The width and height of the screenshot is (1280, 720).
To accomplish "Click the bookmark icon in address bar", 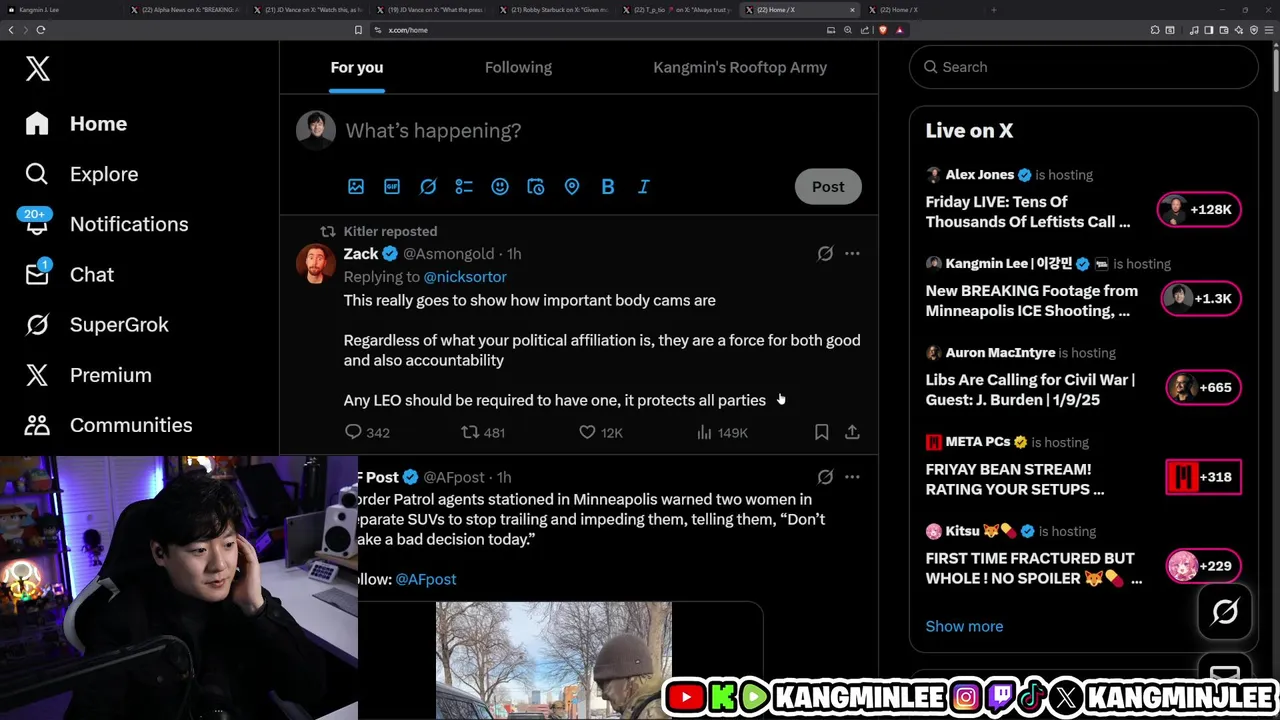I will click(x=358, y=30).
